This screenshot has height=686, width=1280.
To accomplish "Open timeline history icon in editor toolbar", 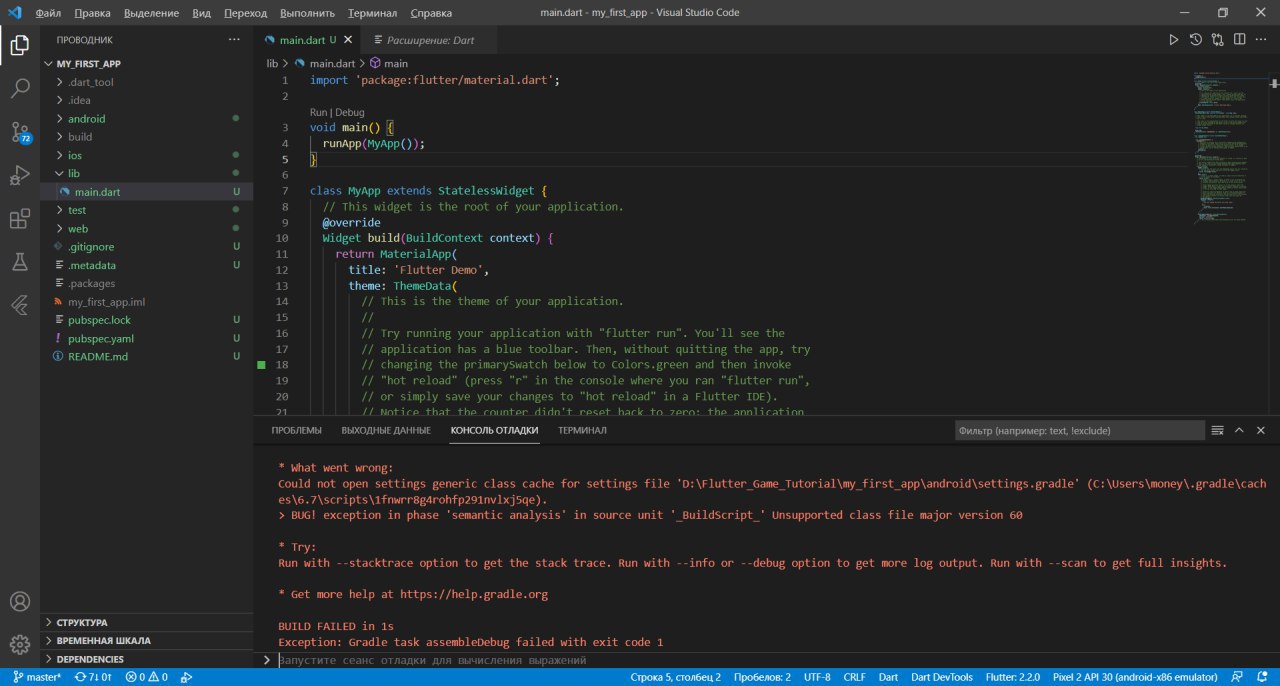I will pyautogui.click(x=1196, y=40).
